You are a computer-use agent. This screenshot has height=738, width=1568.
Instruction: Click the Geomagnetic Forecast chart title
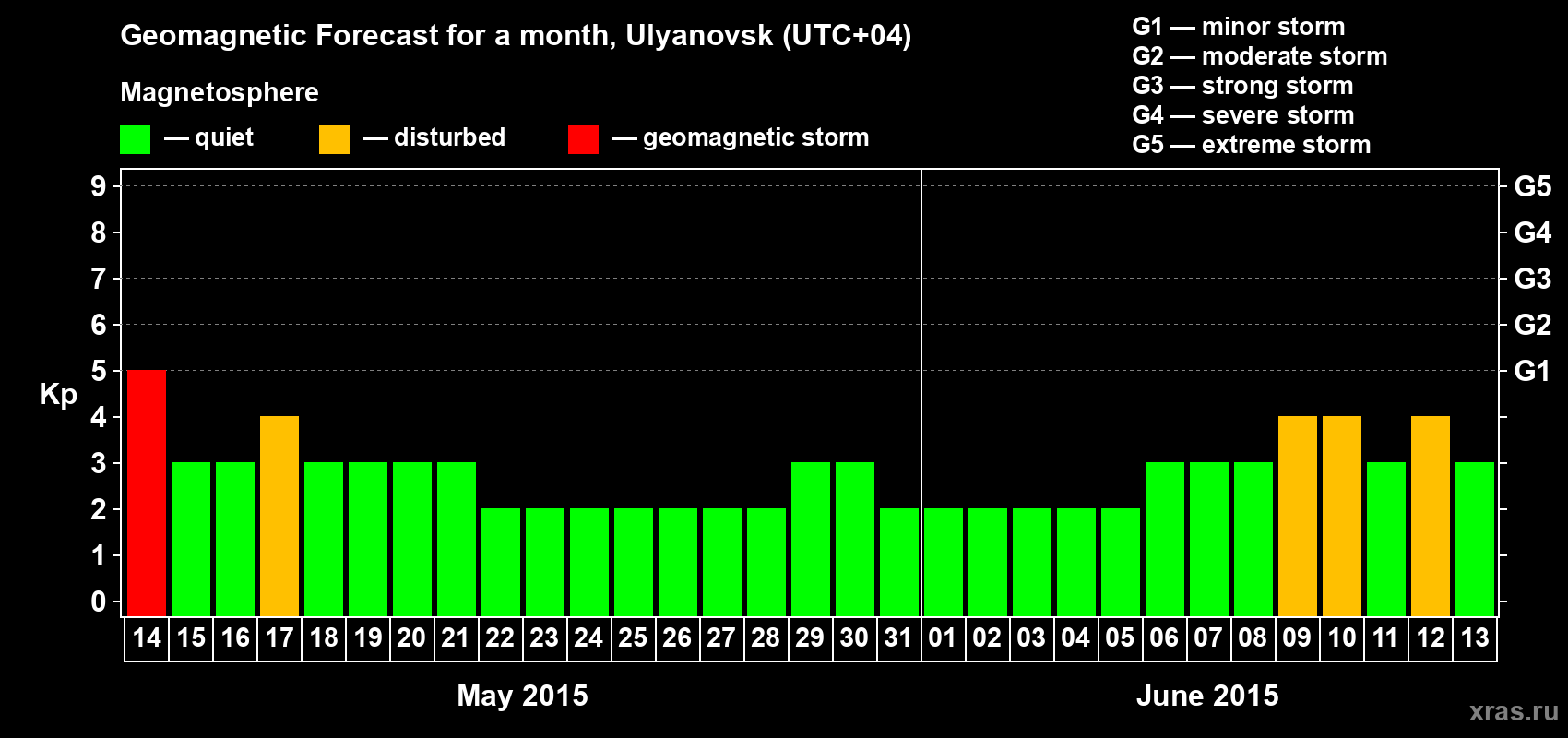click(x=516, y=36)
